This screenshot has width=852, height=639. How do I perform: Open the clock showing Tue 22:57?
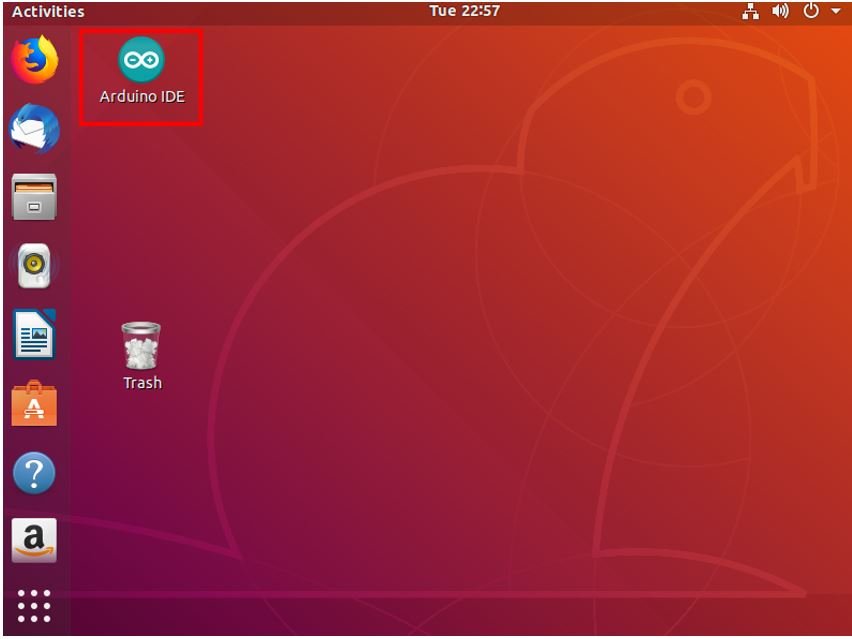pyautogui.click(x=465, y=11)
